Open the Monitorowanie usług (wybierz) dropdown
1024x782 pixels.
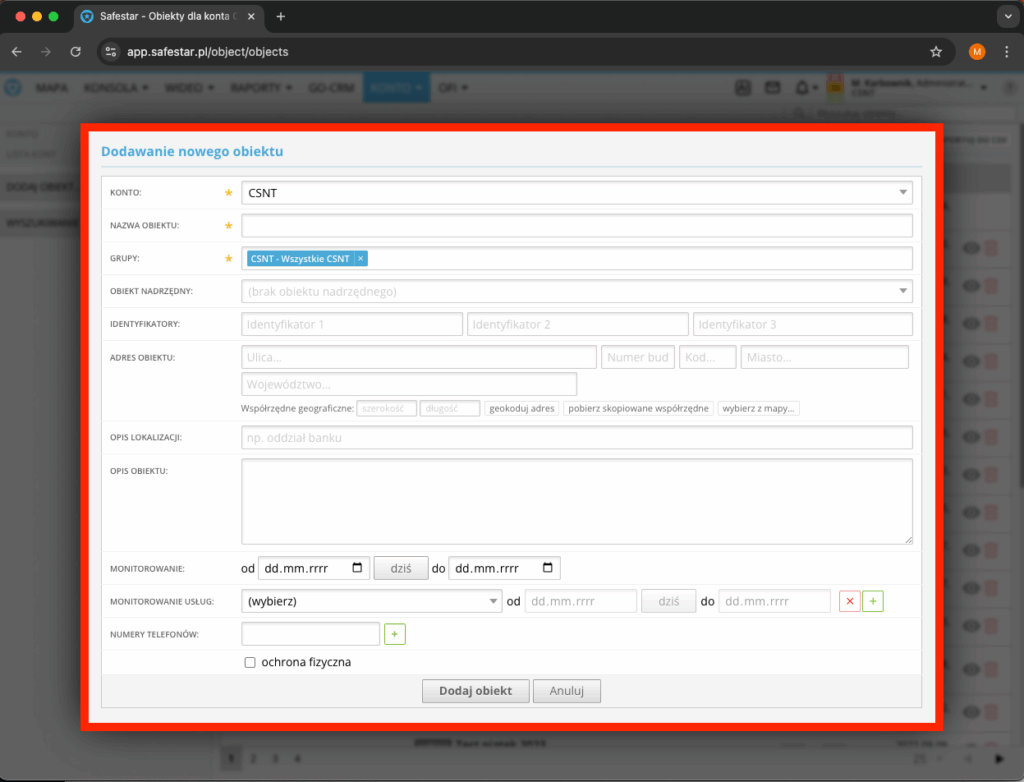tap(371, 601)
